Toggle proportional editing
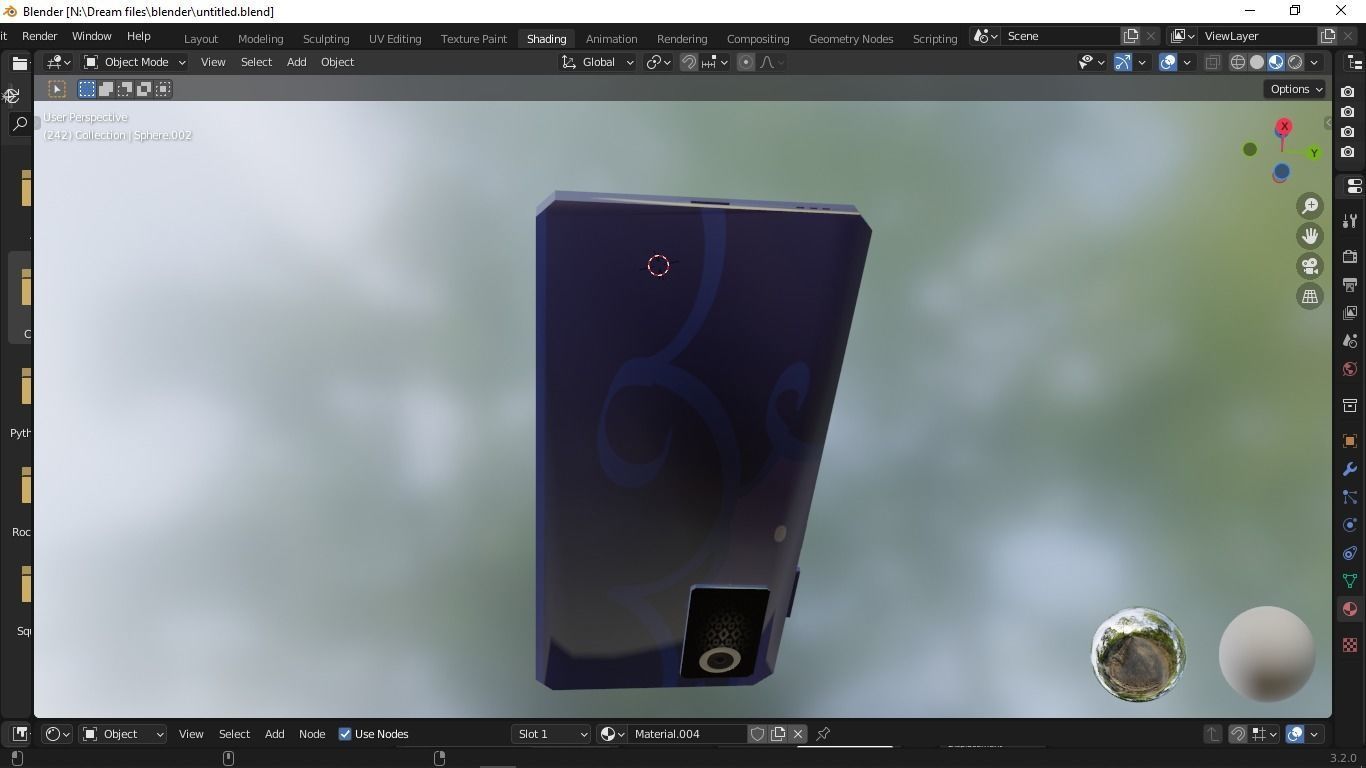 point(746,62)
